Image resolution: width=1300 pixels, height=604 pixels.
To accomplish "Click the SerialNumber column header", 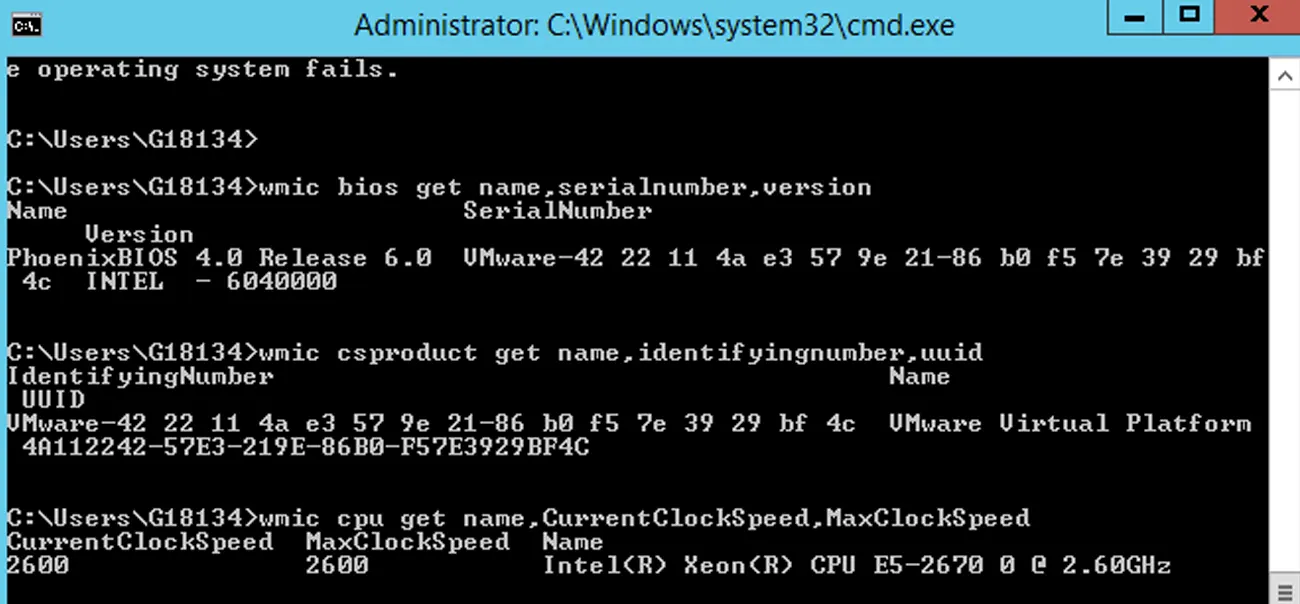I will click(557, 211).
